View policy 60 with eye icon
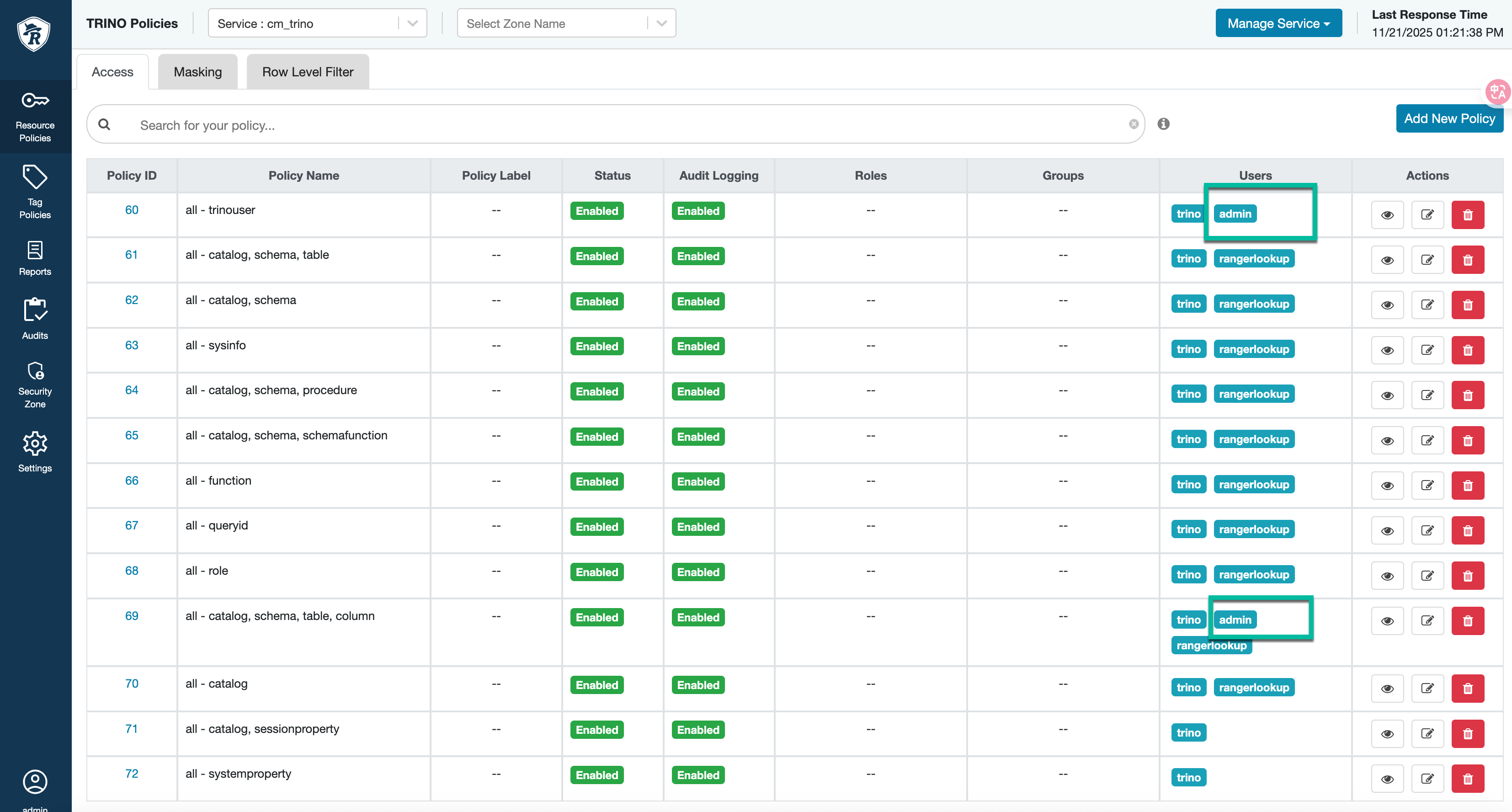 point(1387,215)
